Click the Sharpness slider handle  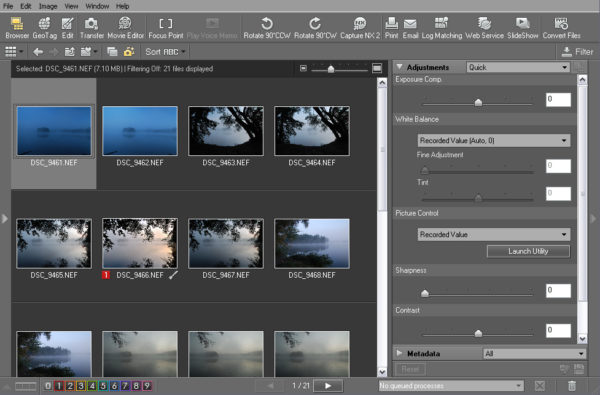click(x=425, y=294)
